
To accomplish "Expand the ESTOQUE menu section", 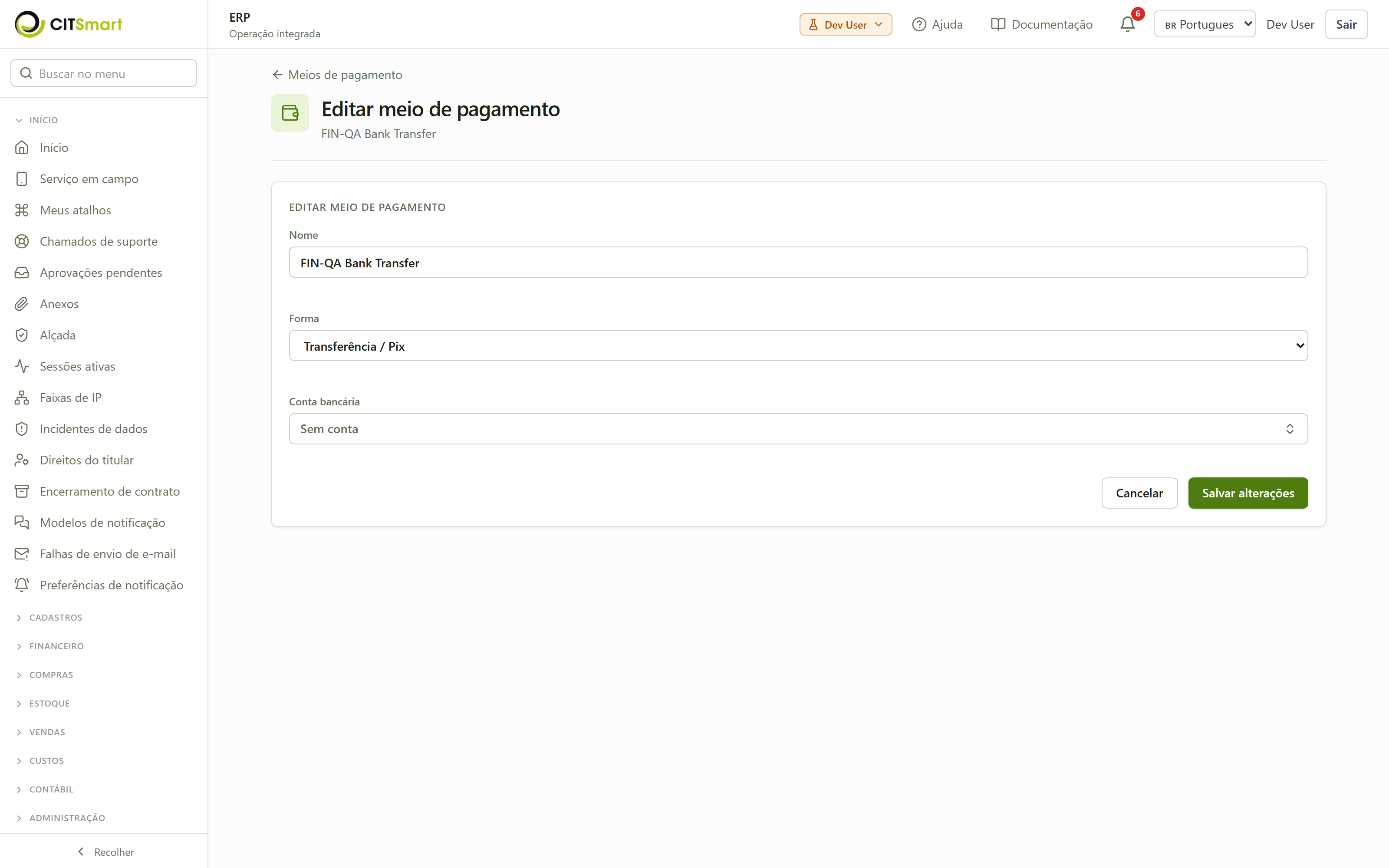I will click(43, 704).
